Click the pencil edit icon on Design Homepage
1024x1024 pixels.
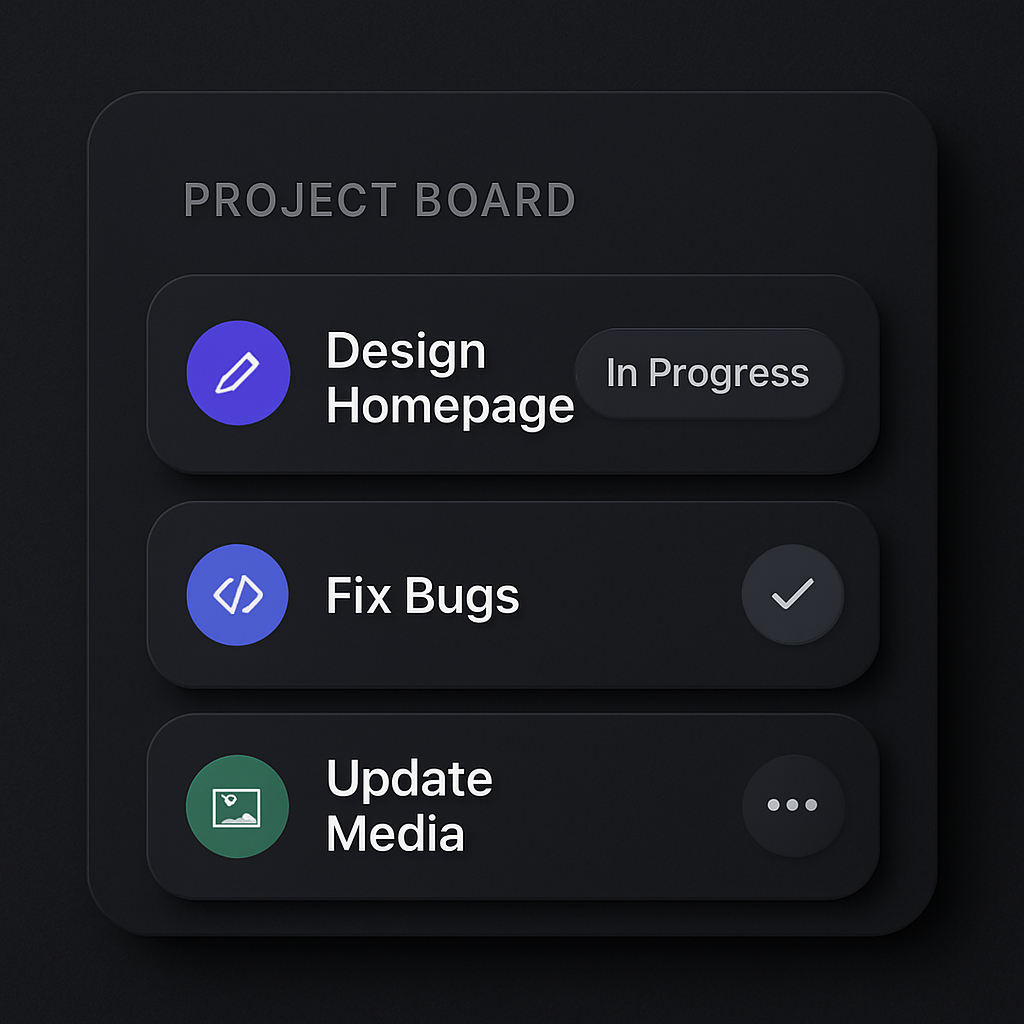point(238,373)
